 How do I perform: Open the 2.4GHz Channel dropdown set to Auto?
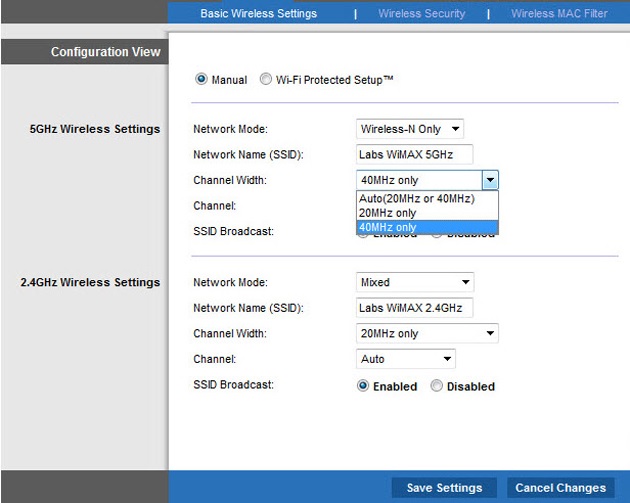(405, 359)
